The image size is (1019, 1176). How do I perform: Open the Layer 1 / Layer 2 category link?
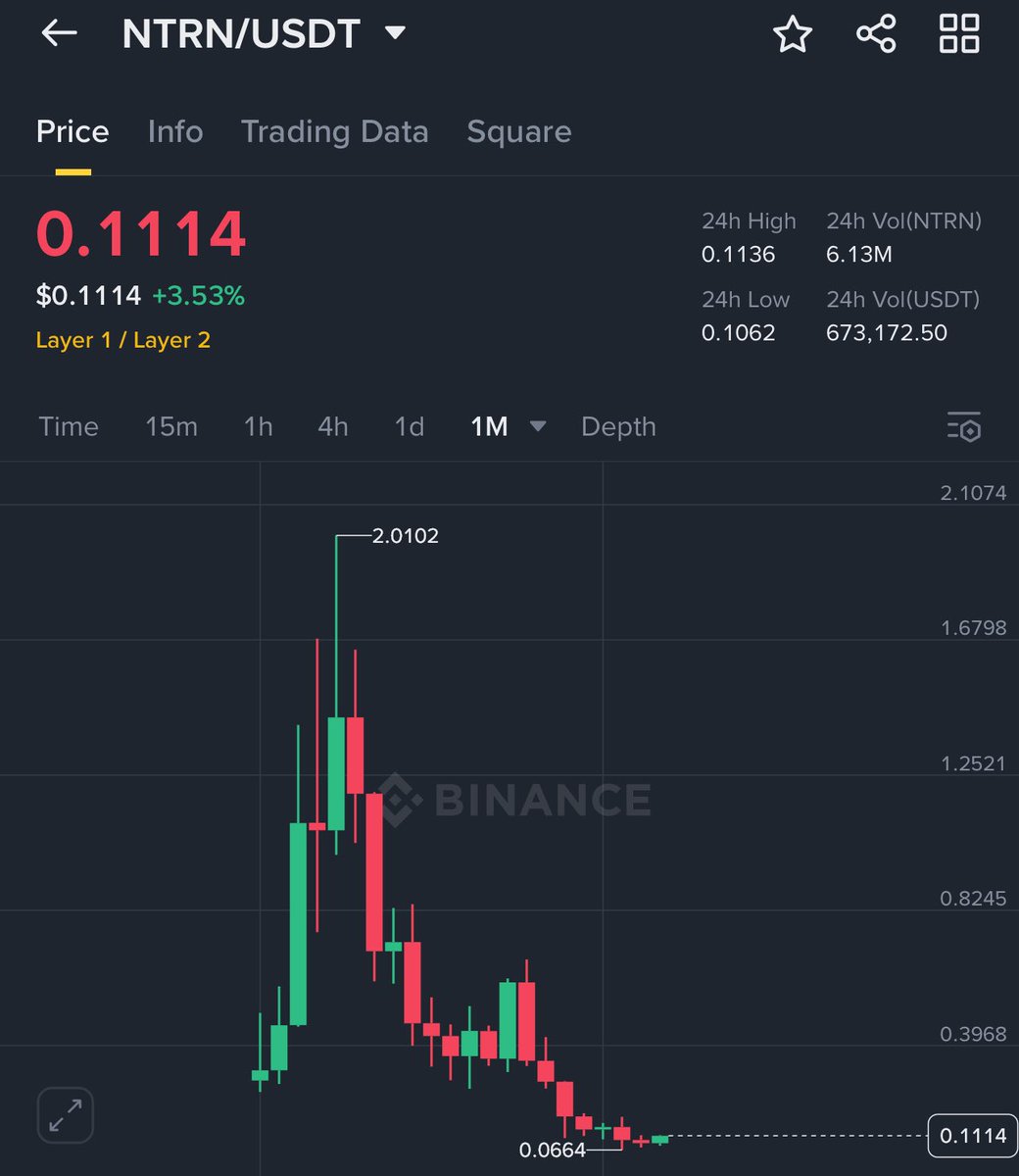tap(123, 340)
